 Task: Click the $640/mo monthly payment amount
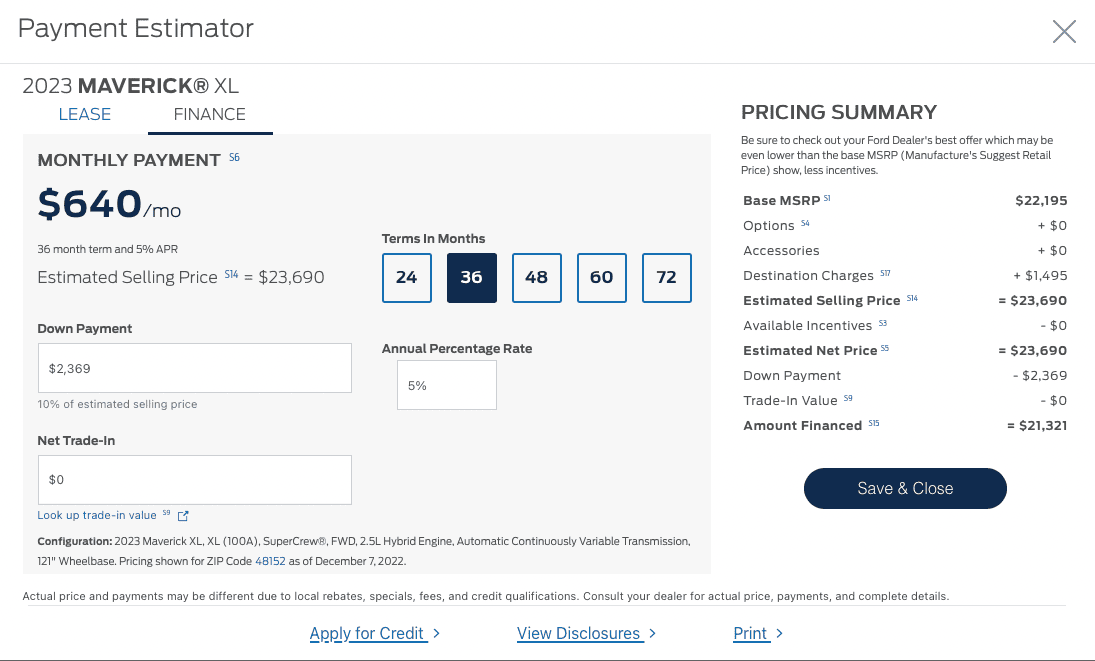pyautogui.click(x=109, y=204)
